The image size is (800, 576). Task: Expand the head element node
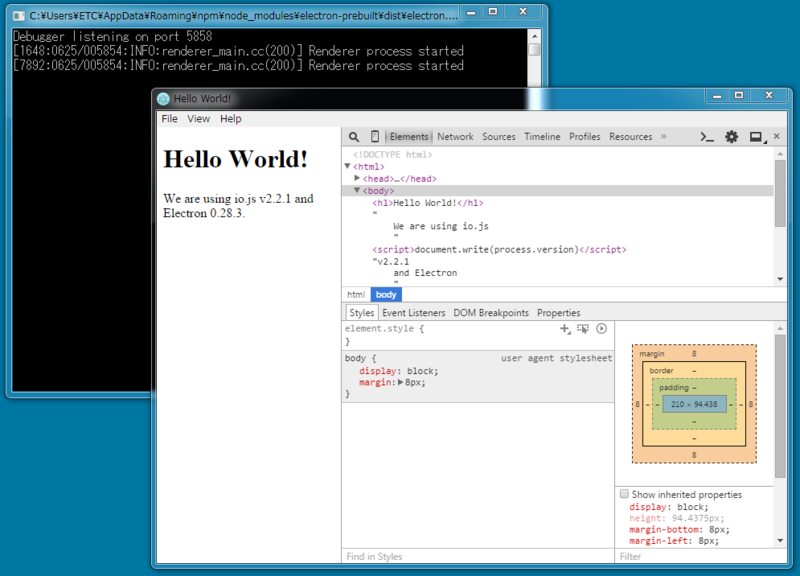click(x=357, y=178)
